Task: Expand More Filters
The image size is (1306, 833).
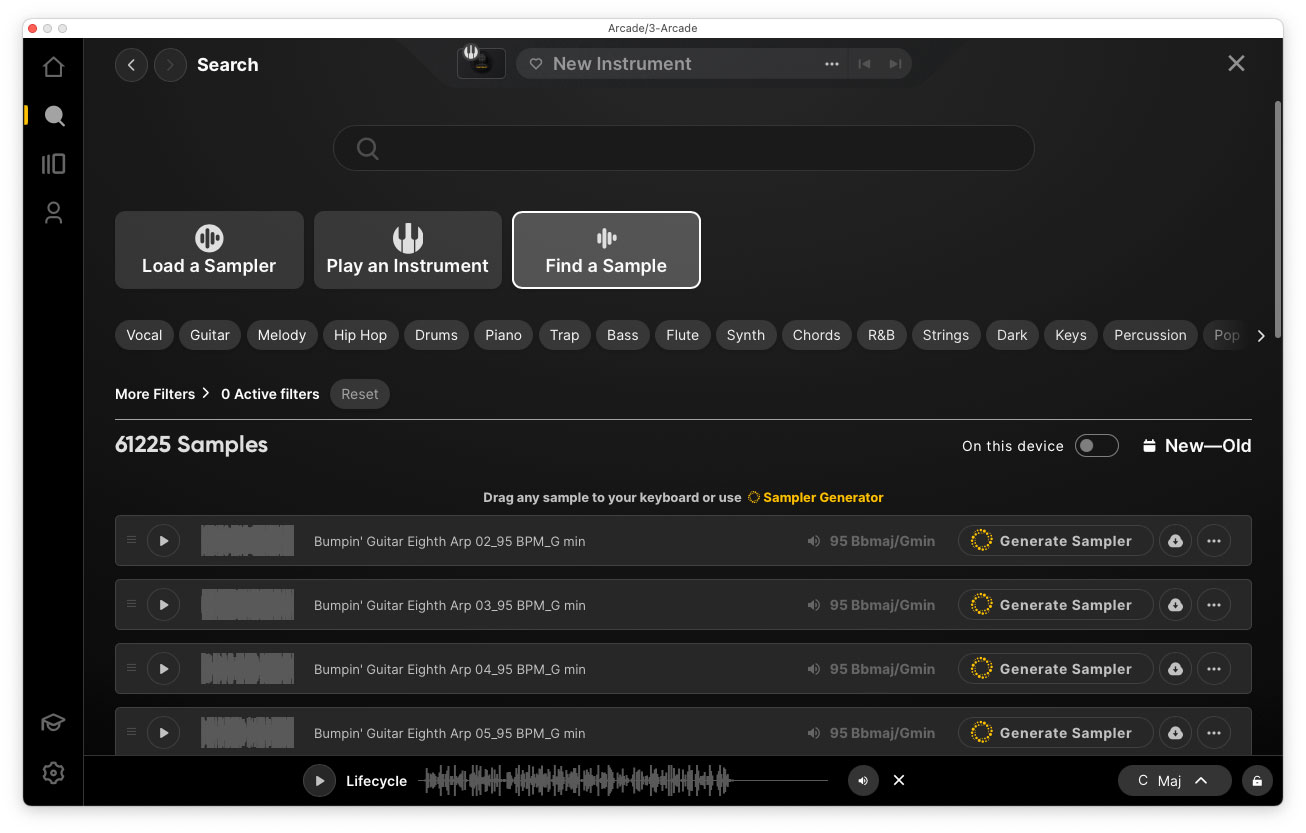Action: point(162,394)
